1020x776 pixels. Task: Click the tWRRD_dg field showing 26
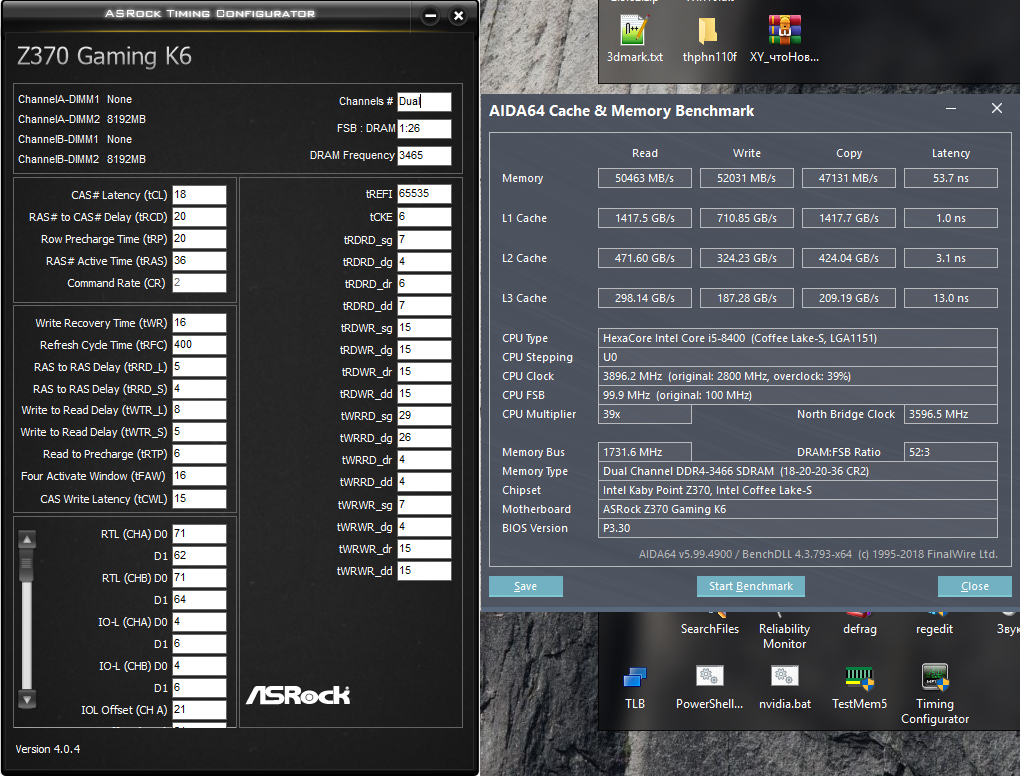[424, 438]
